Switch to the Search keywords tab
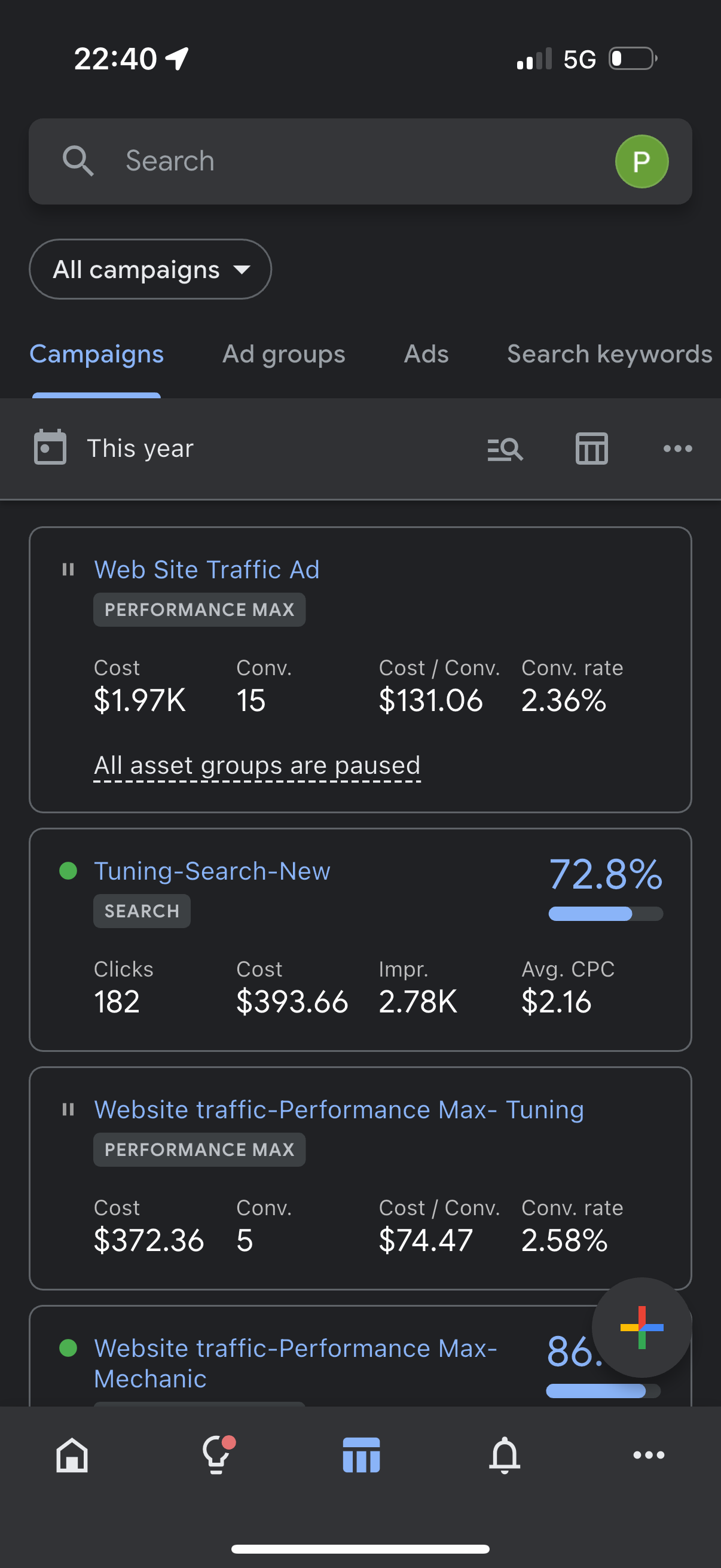The image size is (721, 1568). point(610,354)
